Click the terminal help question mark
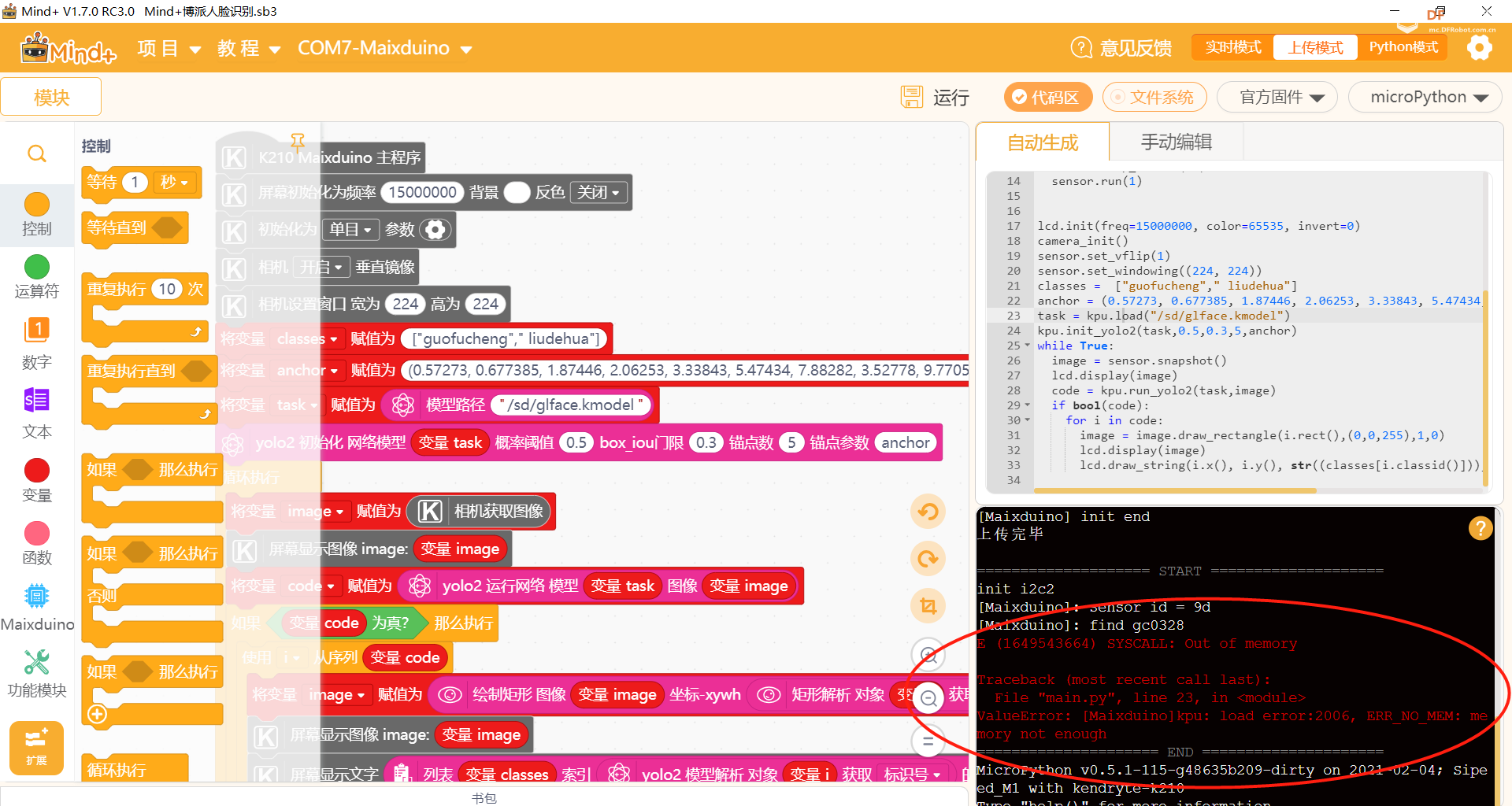1512x806 pixels. point(1480,528)
